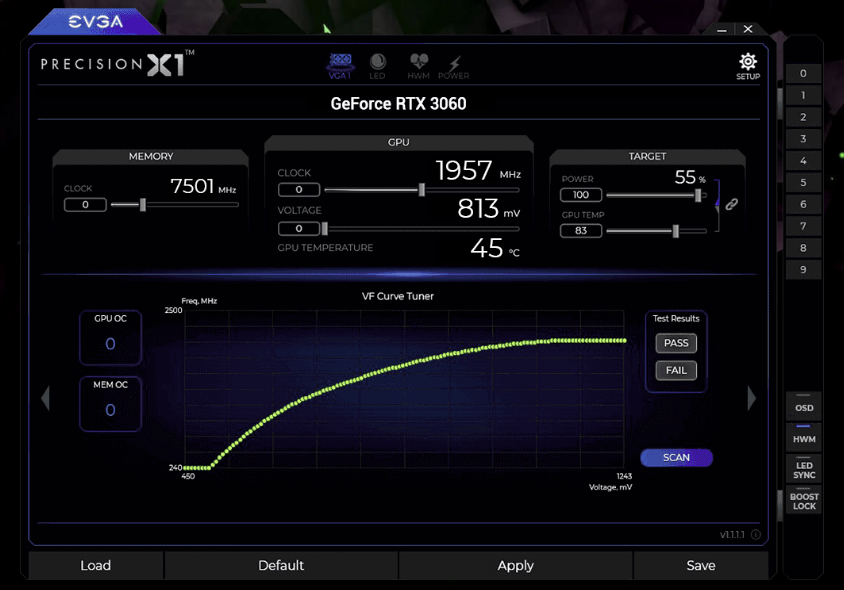Click the memory clock offset input field
844x590 pixels.
point(85,205)
